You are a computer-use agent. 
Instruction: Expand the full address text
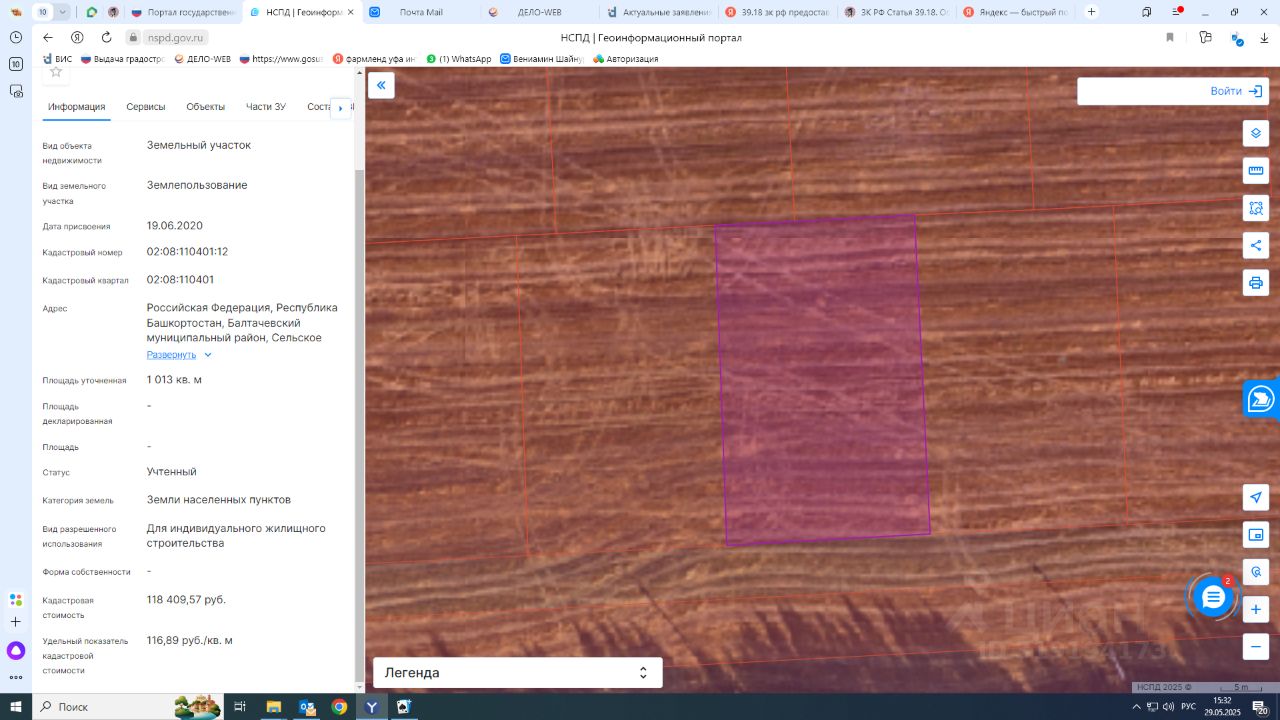179,355
